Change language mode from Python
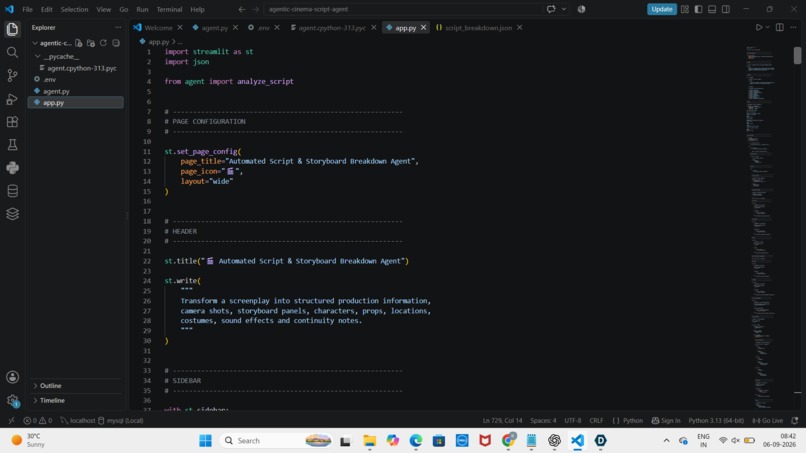 pyautogui.click(x=632, y=421)
